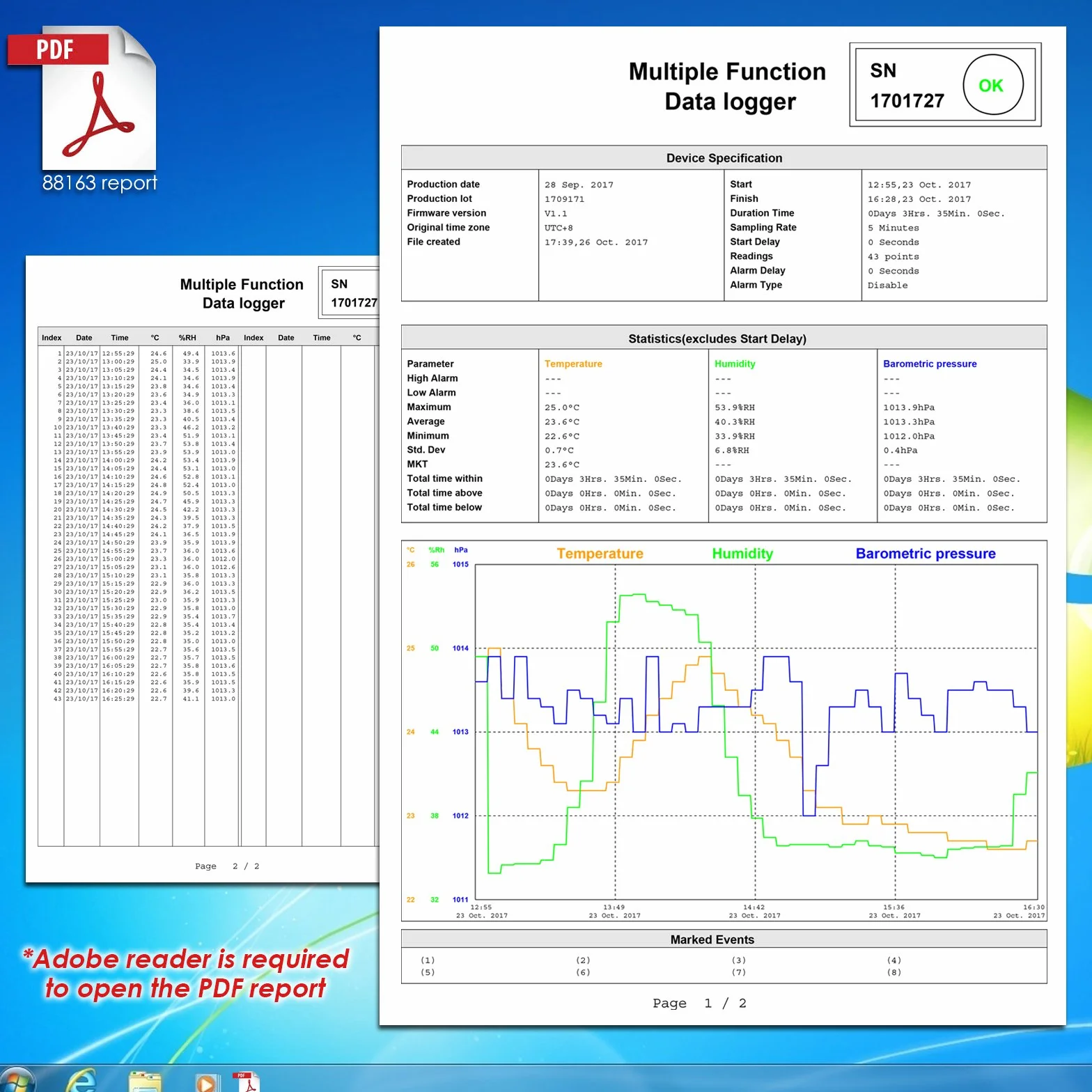Click the large "Humidity" legend above the chart
Viewport: 1092px width, 1092px height.
pyautogui.click(x=742, y=554)
